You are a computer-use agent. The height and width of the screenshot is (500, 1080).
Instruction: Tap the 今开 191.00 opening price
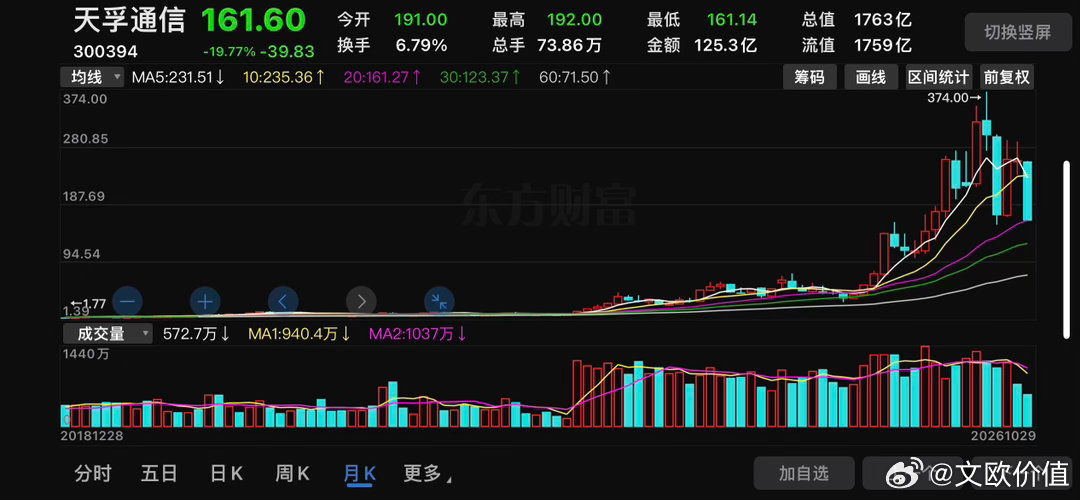392,21
